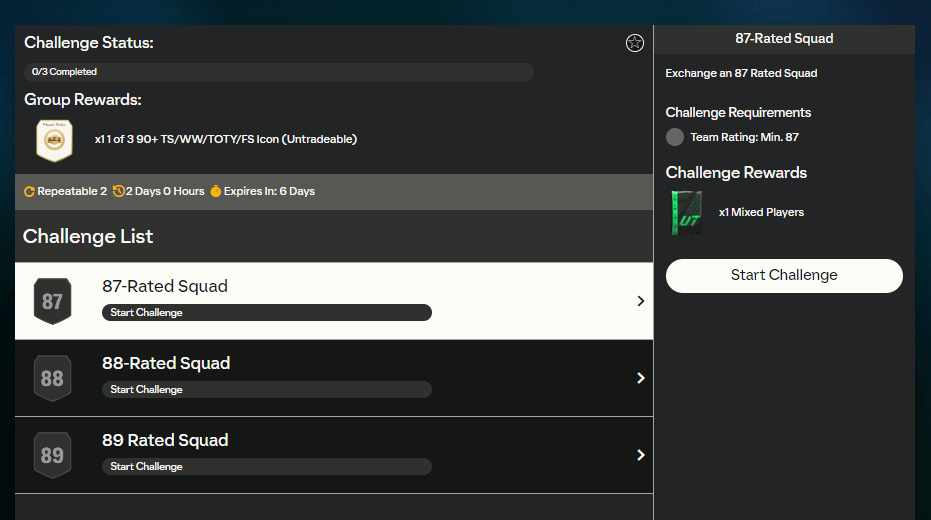
Task: Click the Repeatable refresh icon
Action: point(30,192)
